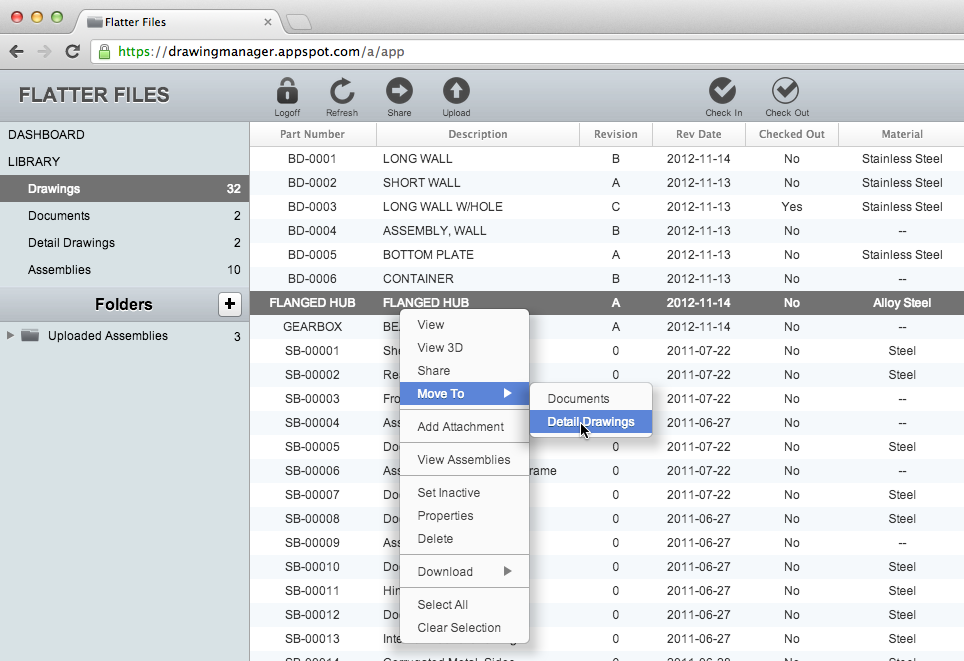This screenshot has height=661, width=964.
Task: Click the FLATTER FILES logo title
Action: 94,95
